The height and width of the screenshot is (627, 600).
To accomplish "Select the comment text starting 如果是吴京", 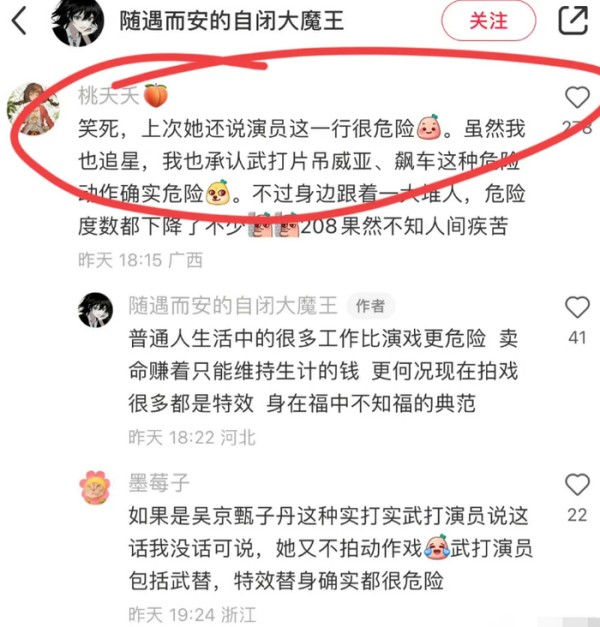I will (x=330, y=548).
